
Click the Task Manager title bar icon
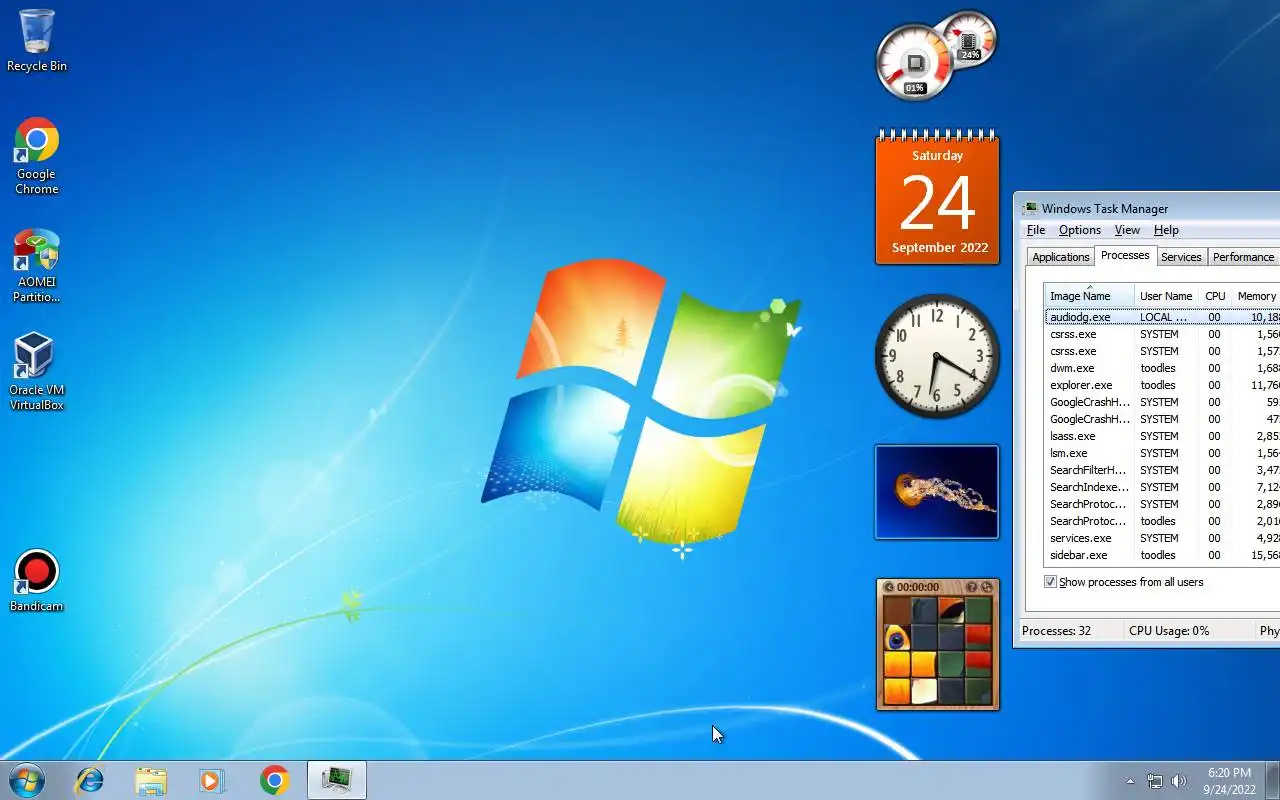click(1030, 209)
